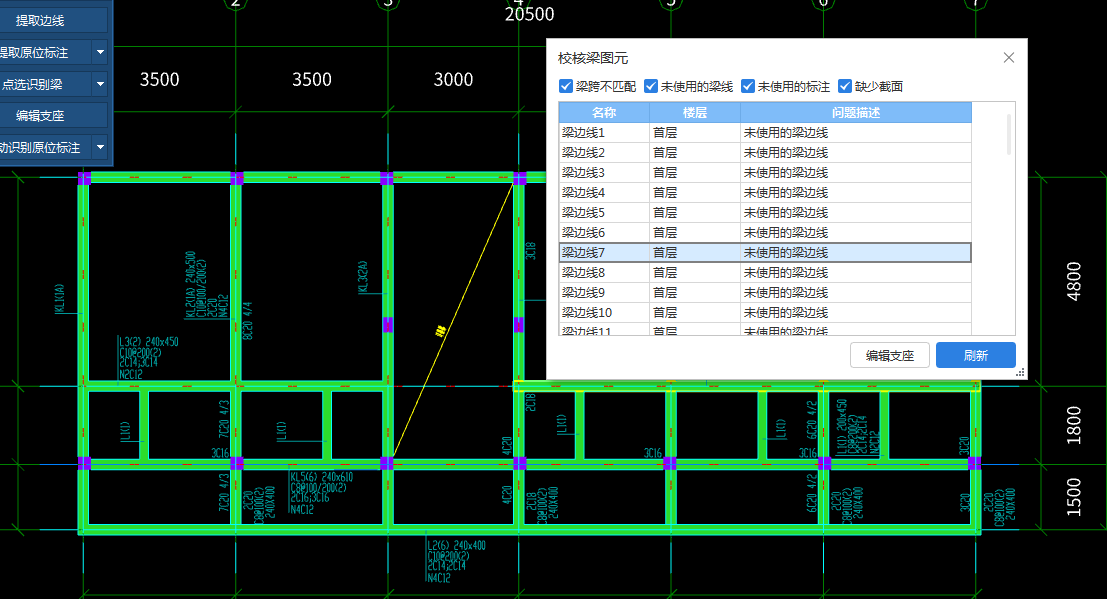Image resolution: width=1107 pixels, height=599 pixels.
Task: Click 编辑支座 button in the dialog
Action: pos(890,355)
